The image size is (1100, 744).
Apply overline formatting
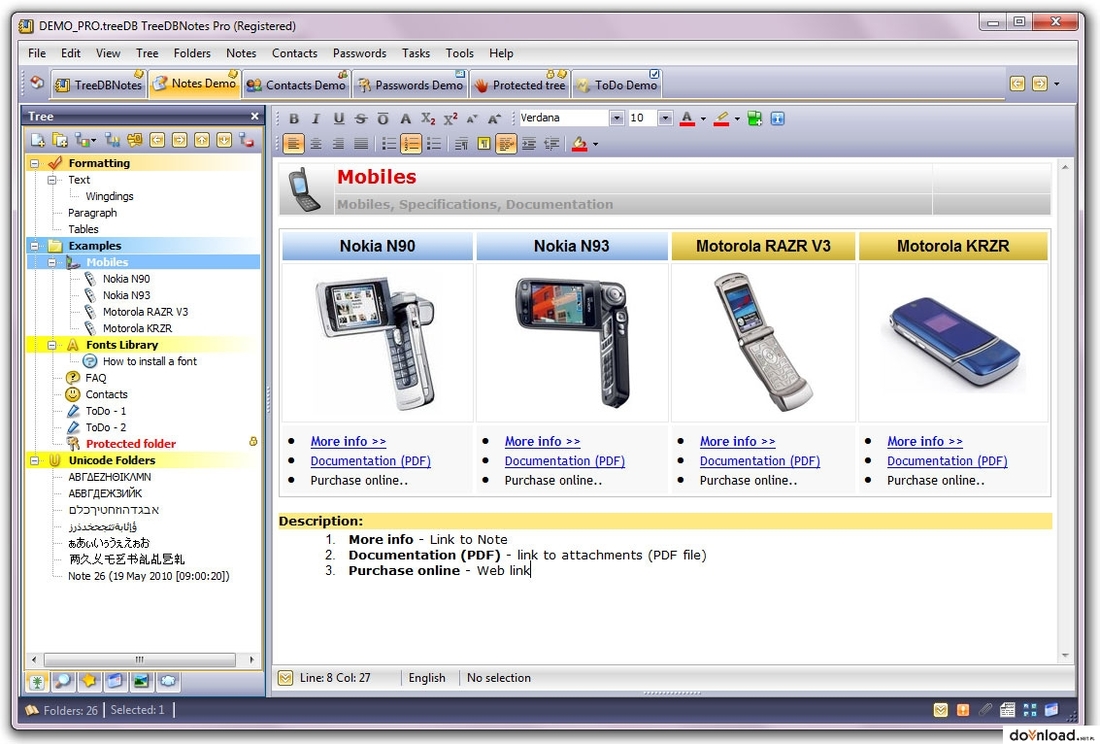[383, 119]
